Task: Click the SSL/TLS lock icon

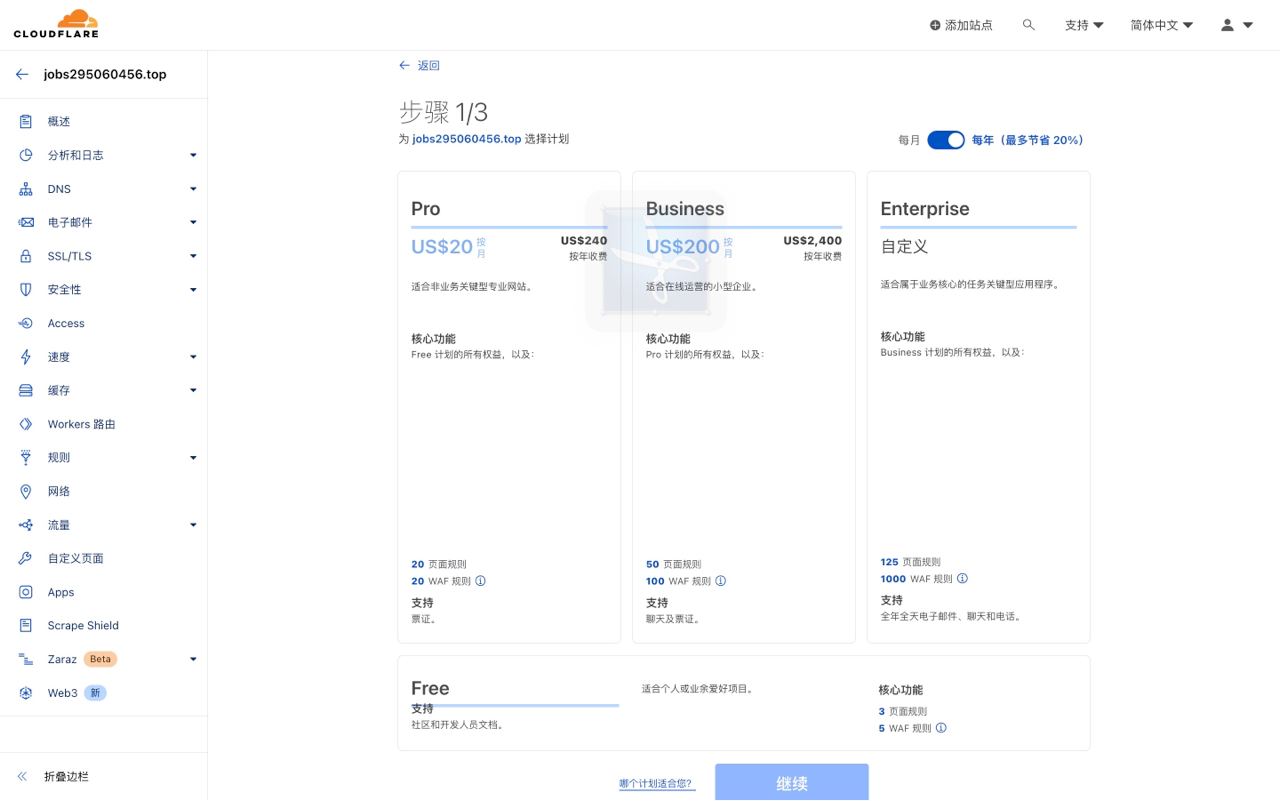Action: (x=26, y=256)
